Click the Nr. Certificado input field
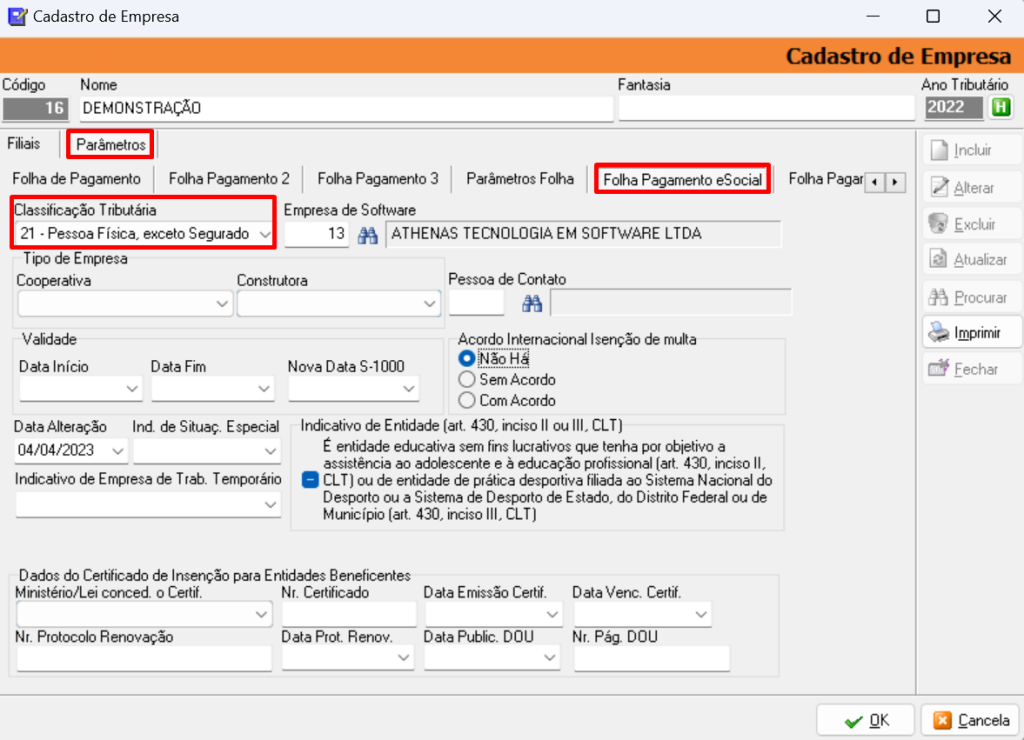Viewport: 1024px width, 740px height. [349, 614]
